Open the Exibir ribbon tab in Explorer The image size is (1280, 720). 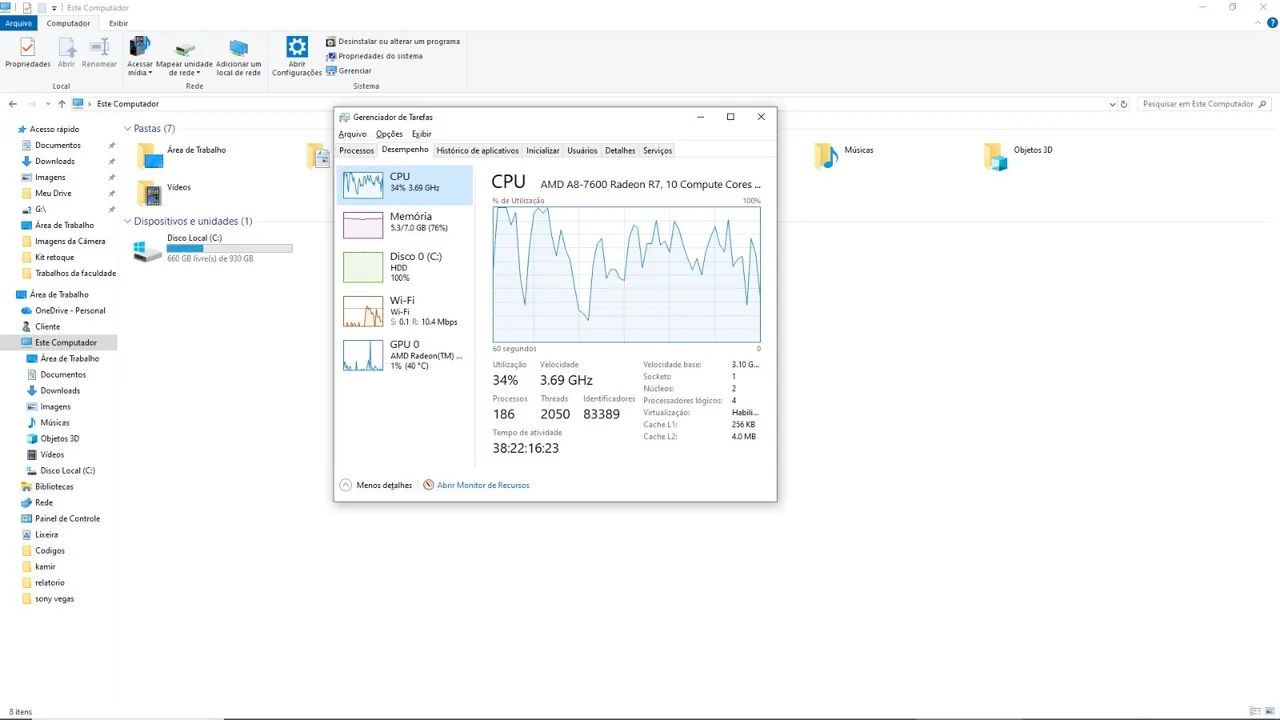point(118,23)
